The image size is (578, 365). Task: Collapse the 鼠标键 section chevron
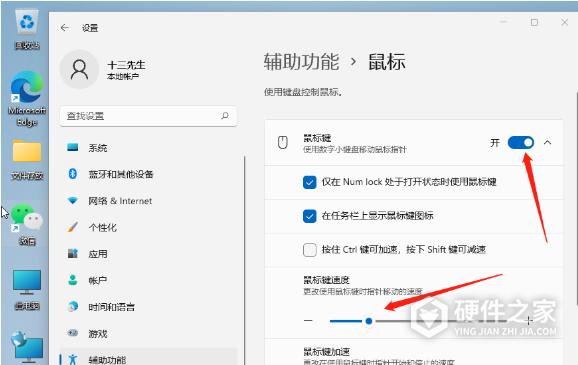coord(548,143)
